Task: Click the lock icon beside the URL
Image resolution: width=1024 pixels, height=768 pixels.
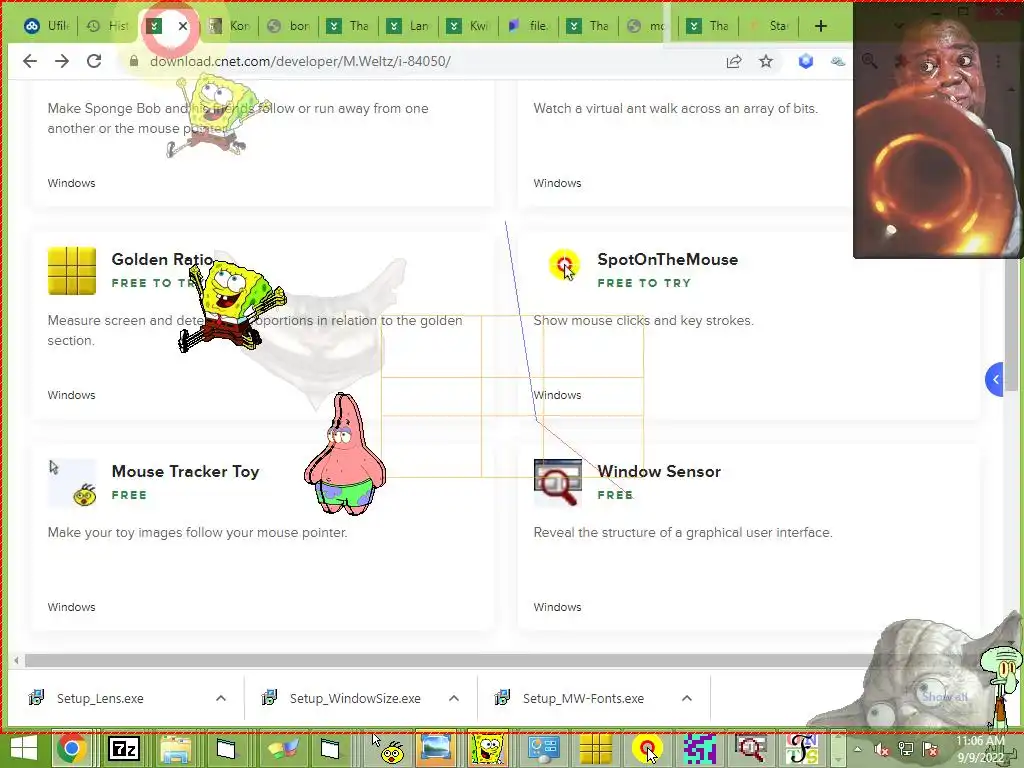Action: point(134,61)
